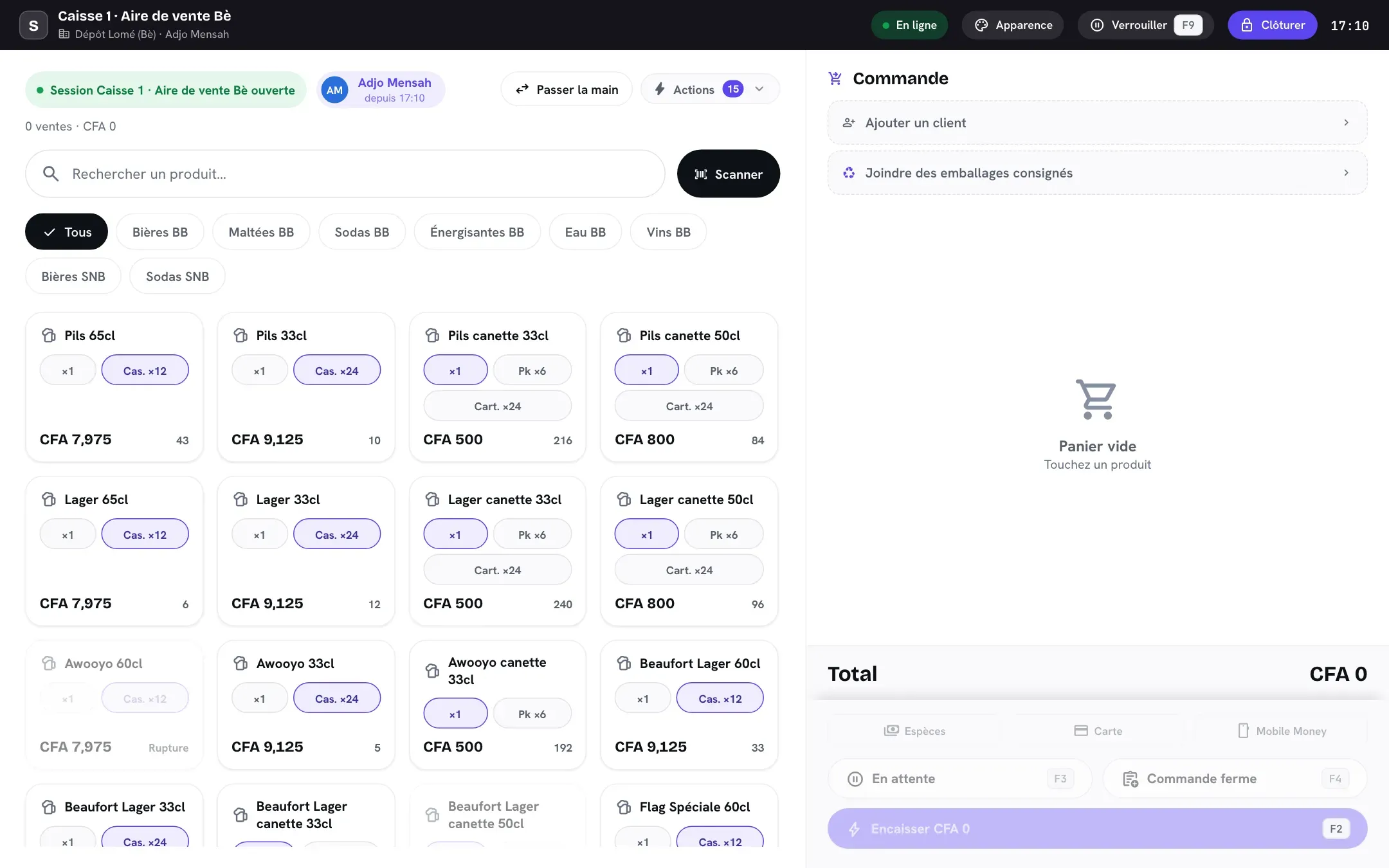Open the Apparence settings

(x=1013, y=25)
